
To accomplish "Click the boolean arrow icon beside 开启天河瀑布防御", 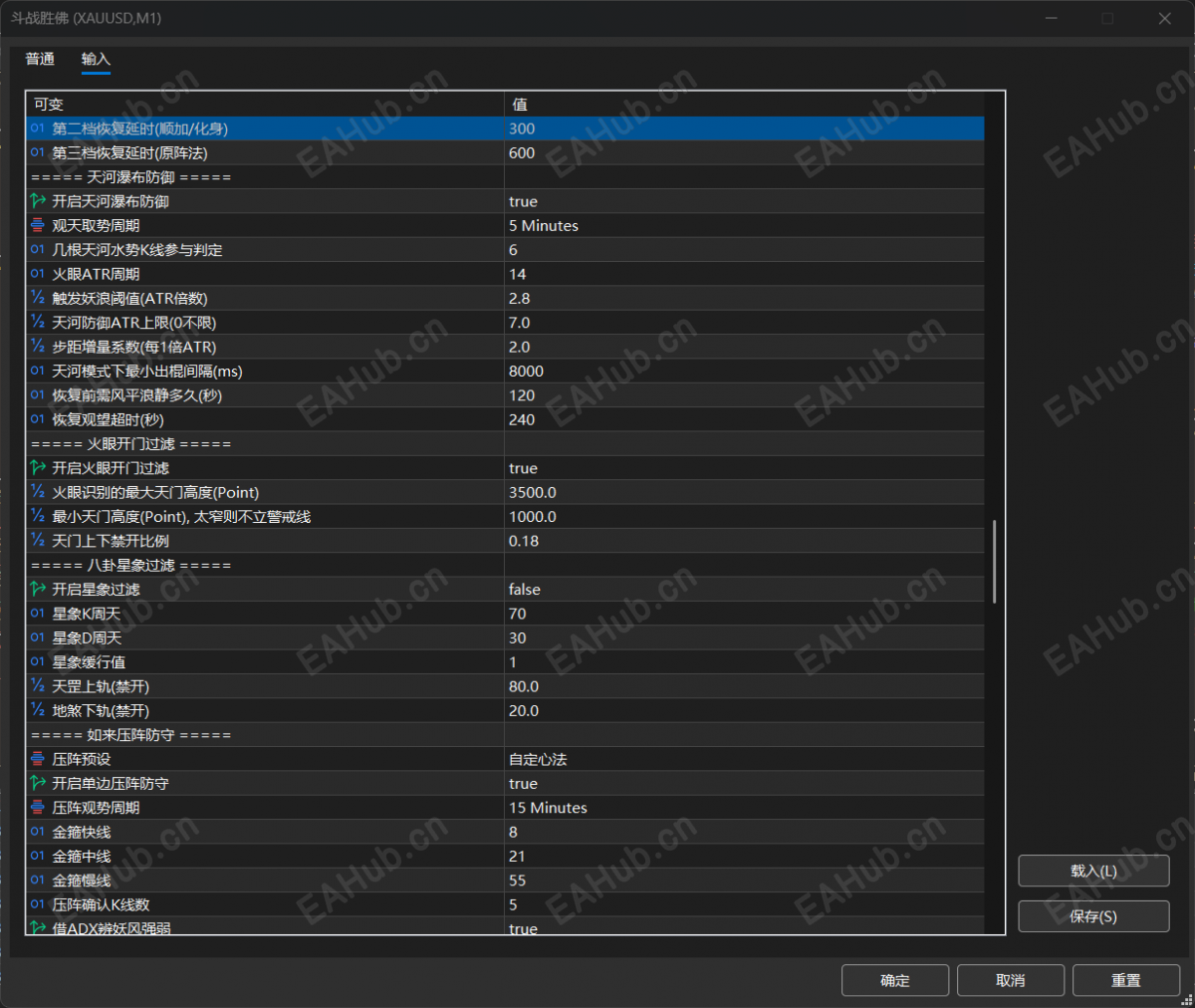I will (38, 201).
